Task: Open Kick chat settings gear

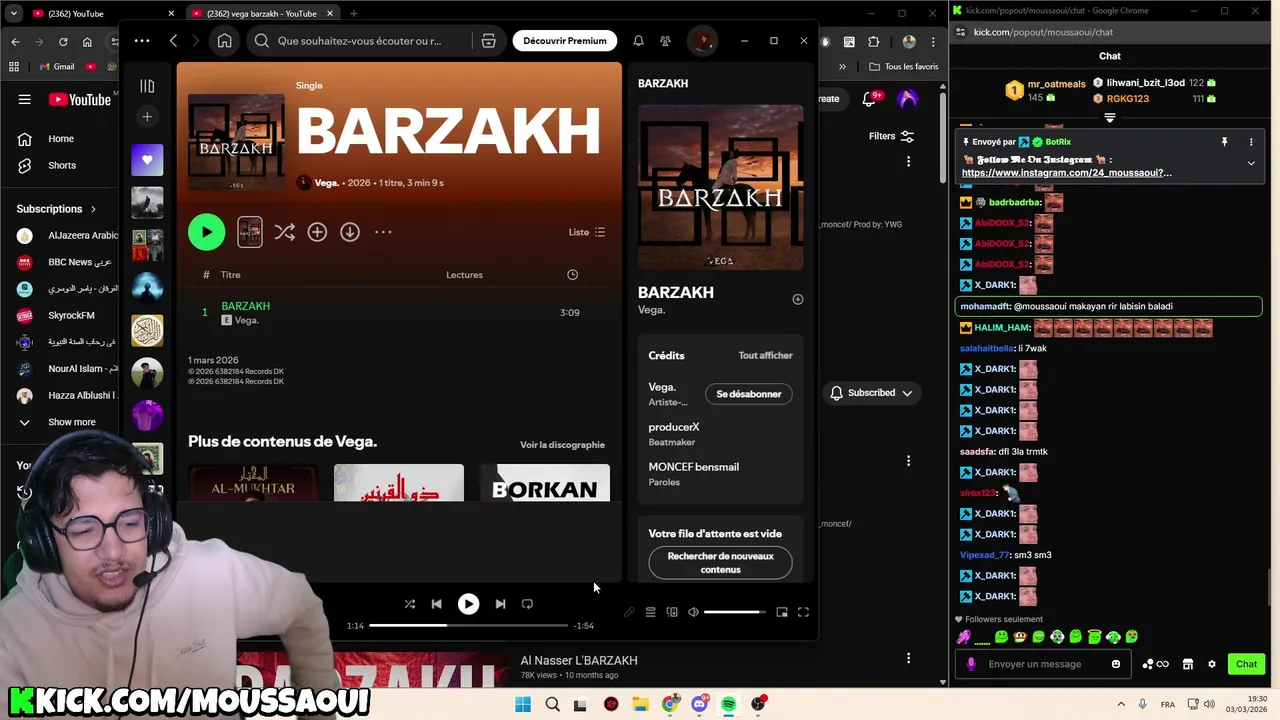Action: point(1212,664)
